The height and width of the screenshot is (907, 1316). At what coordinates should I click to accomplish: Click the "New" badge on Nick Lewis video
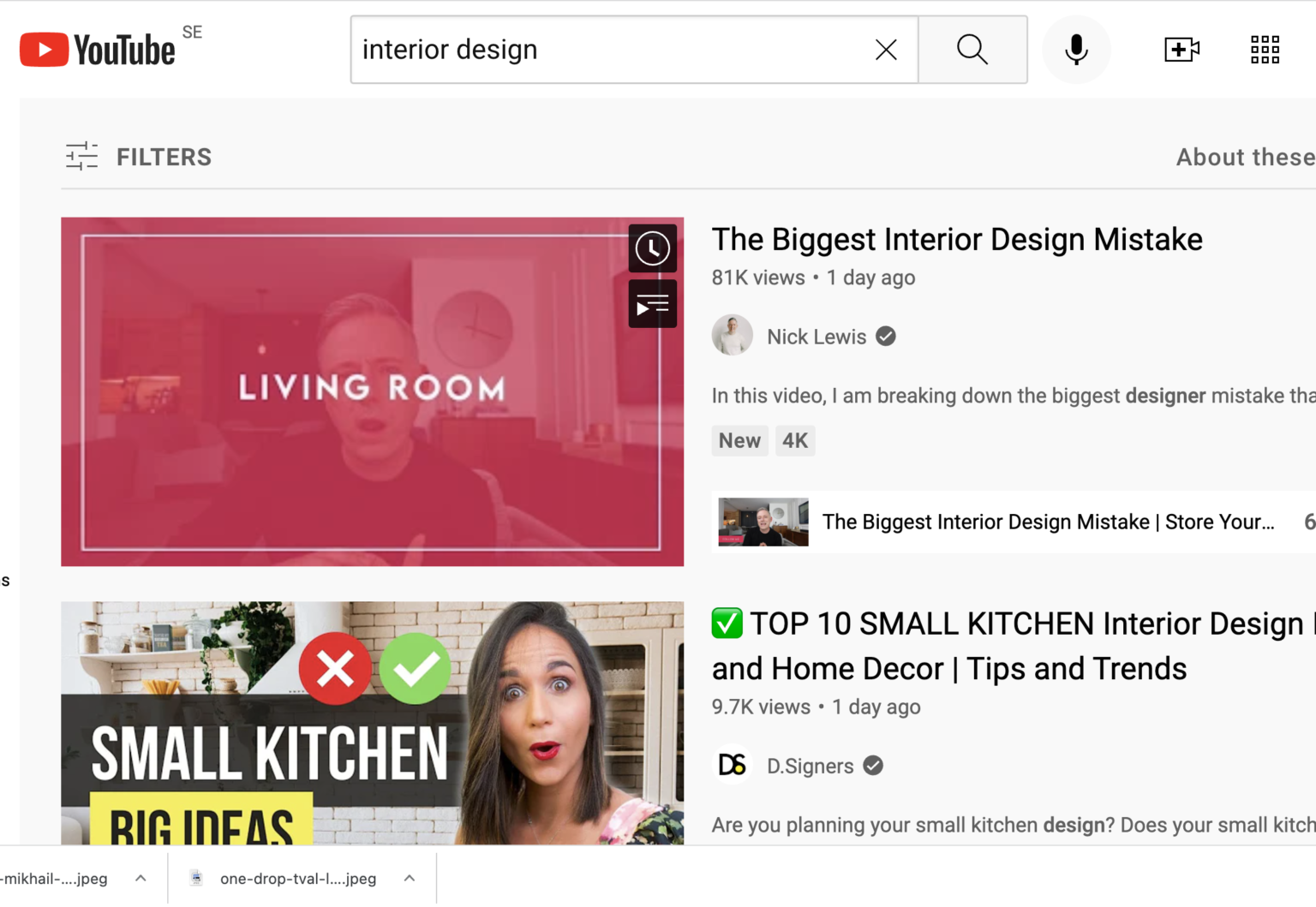739,440
